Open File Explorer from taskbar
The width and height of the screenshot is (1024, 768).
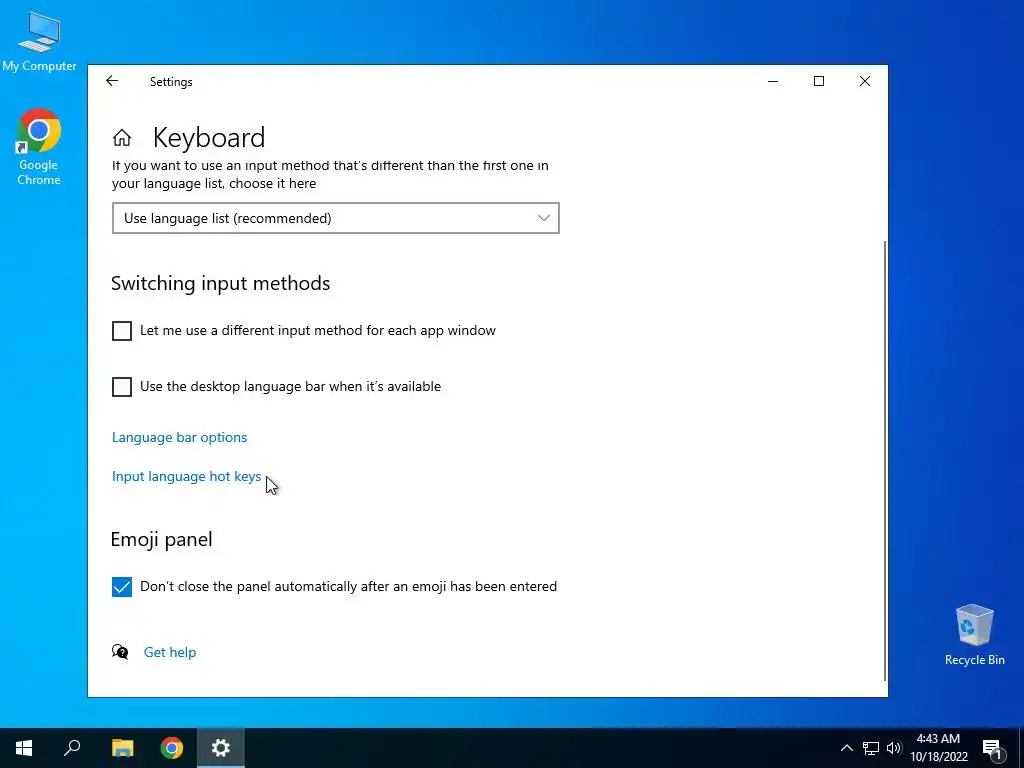point(122,748)
